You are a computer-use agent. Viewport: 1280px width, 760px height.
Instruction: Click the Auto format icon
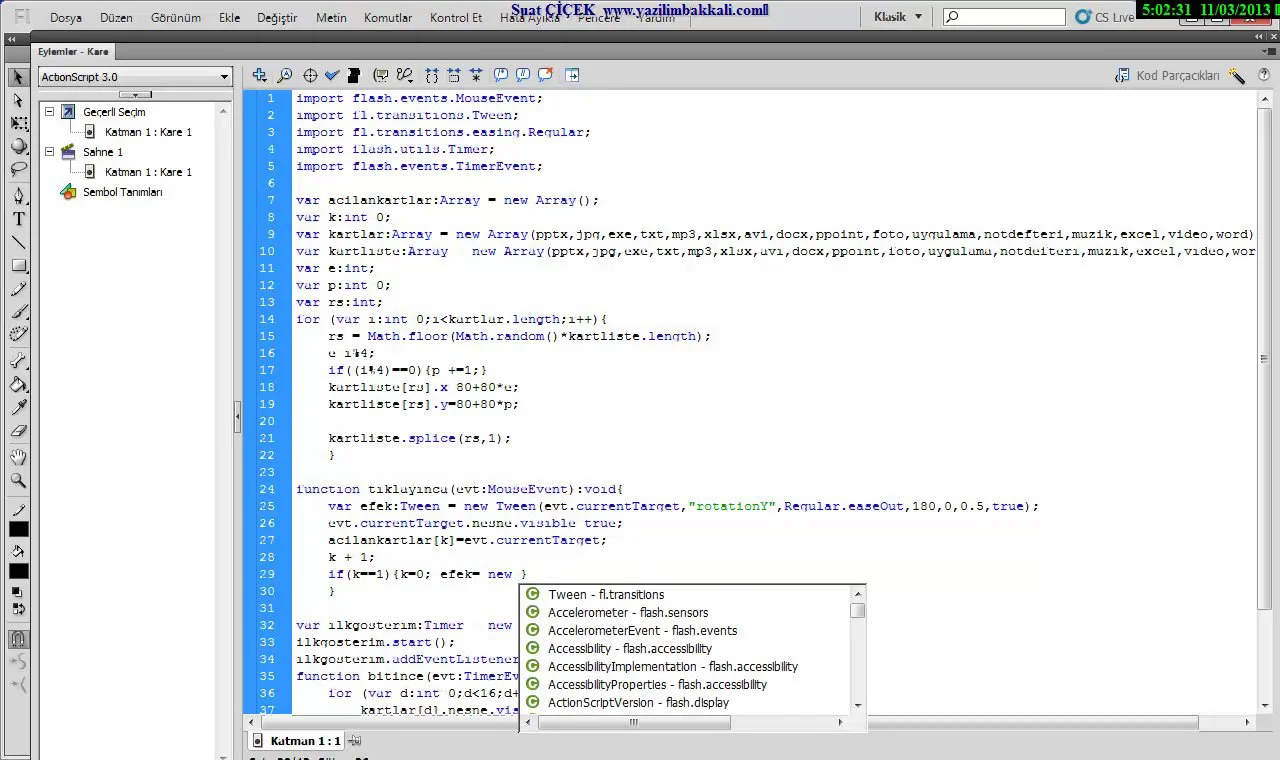pyautogui.click(x=354, y=75)
